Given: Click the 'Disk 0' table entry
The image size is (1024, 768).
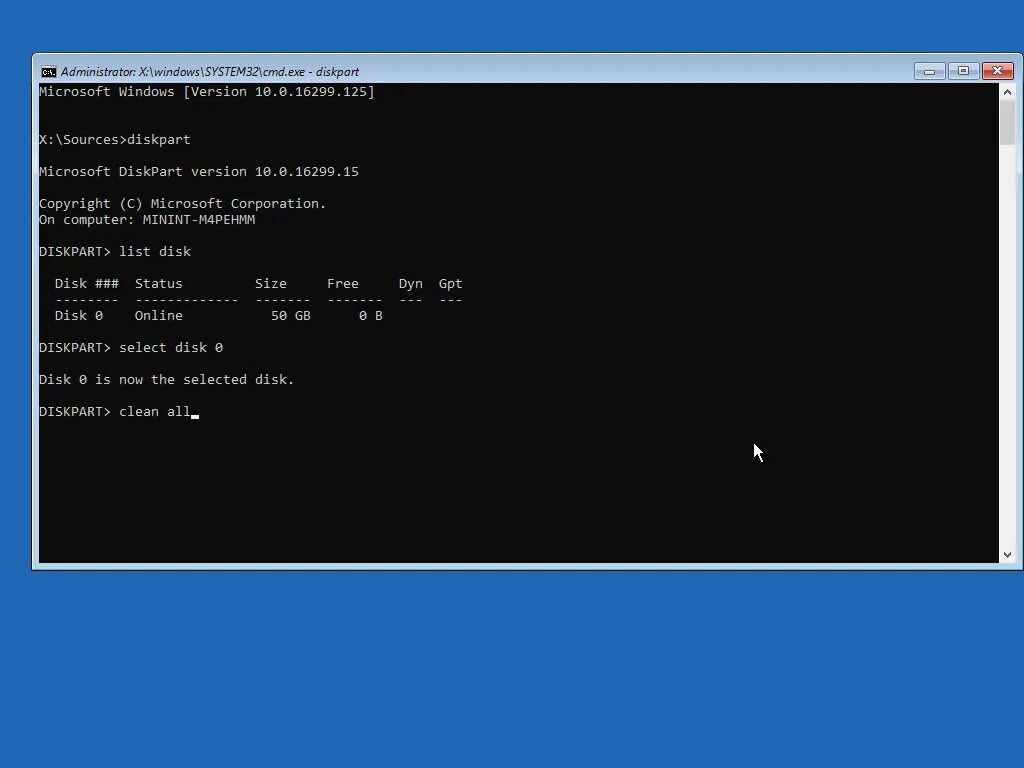Looking at the screenshot, I should point(79,316).
